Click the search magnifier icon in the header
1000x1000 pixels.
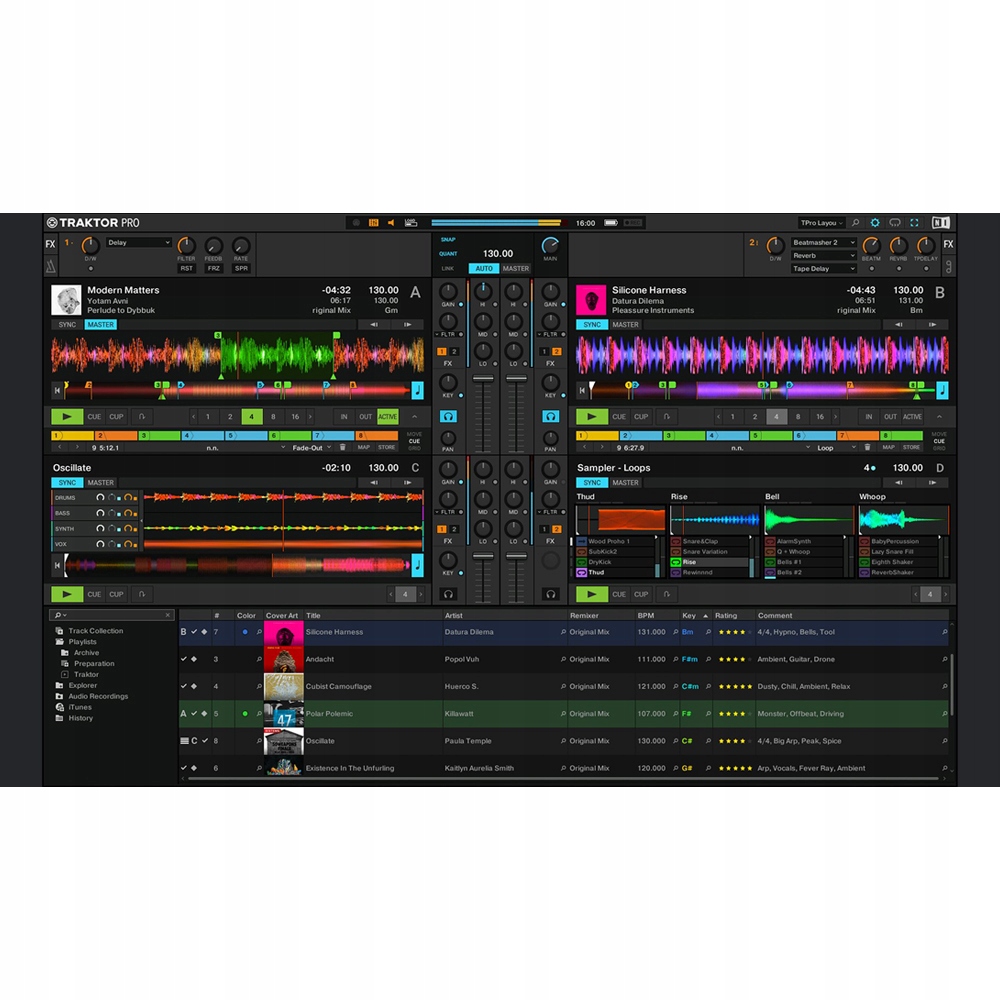pos(856,223)
